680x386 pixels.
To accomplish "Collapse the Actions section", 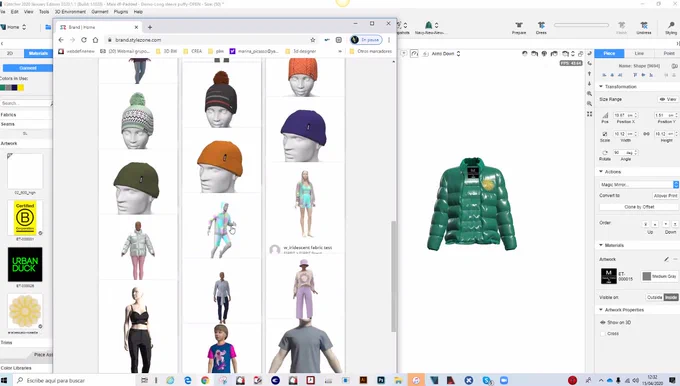I will 601,172.
